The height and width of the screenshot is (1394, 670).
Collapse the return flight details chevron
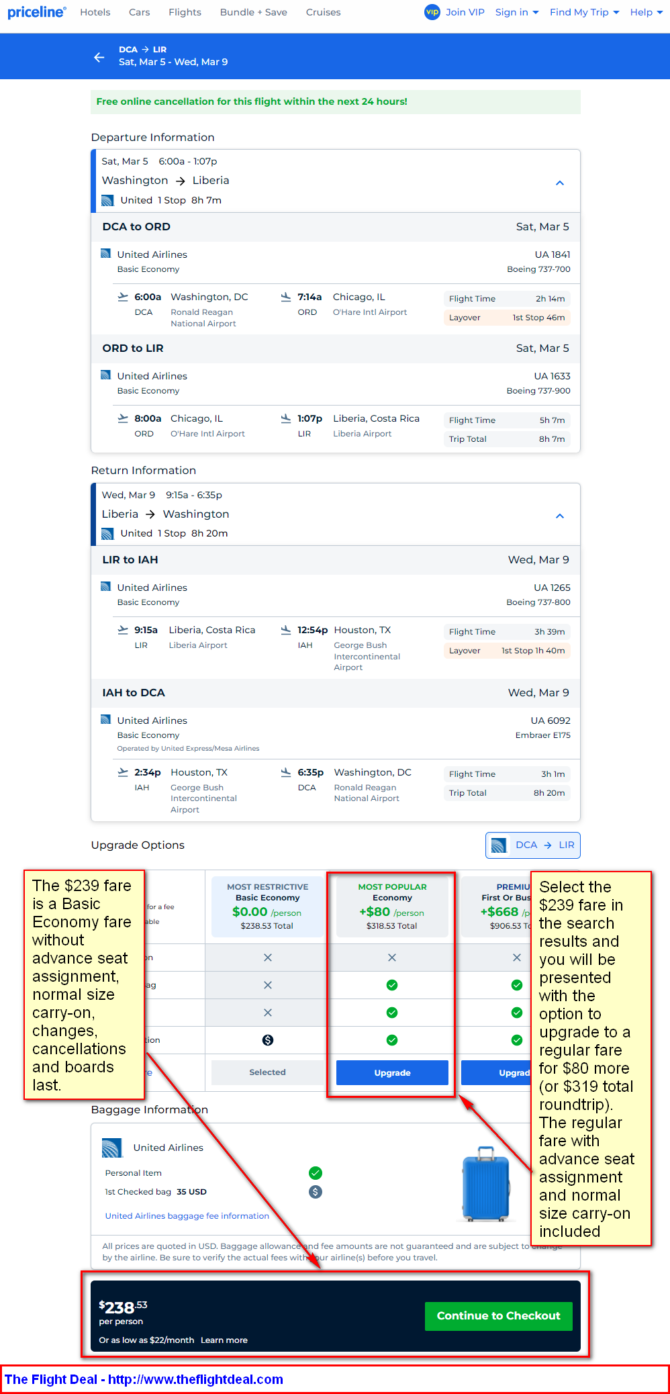pos(560,516)
